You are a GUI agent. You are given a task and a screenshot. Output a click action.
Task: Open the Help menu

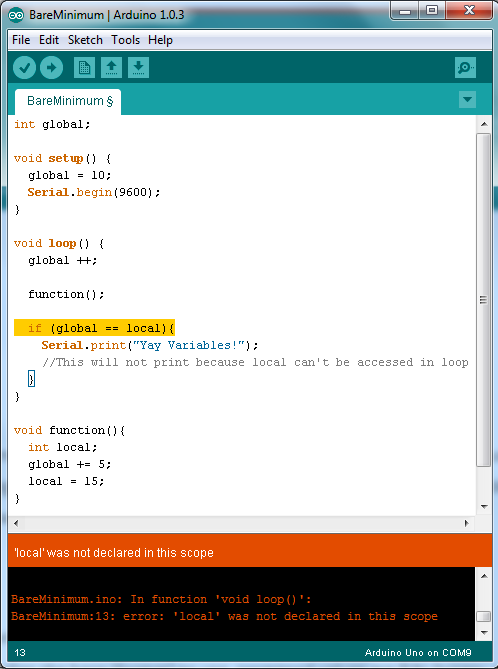[160, 40]
